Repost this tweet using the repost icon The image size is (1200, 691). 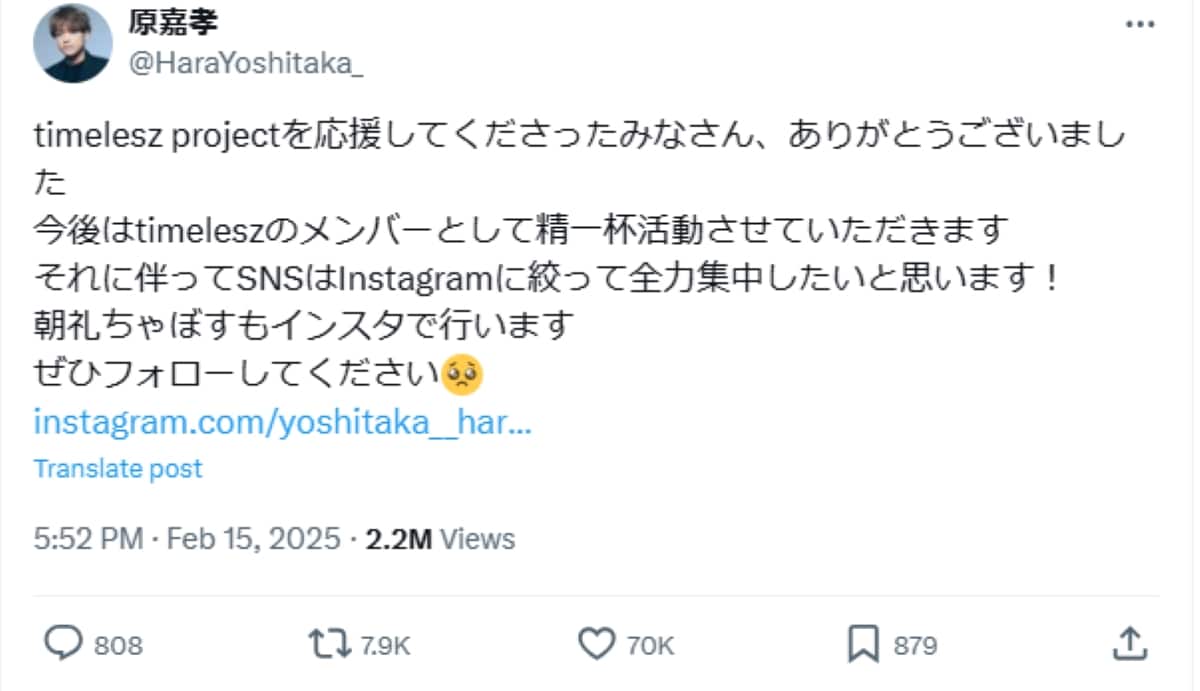click(330, 645)
